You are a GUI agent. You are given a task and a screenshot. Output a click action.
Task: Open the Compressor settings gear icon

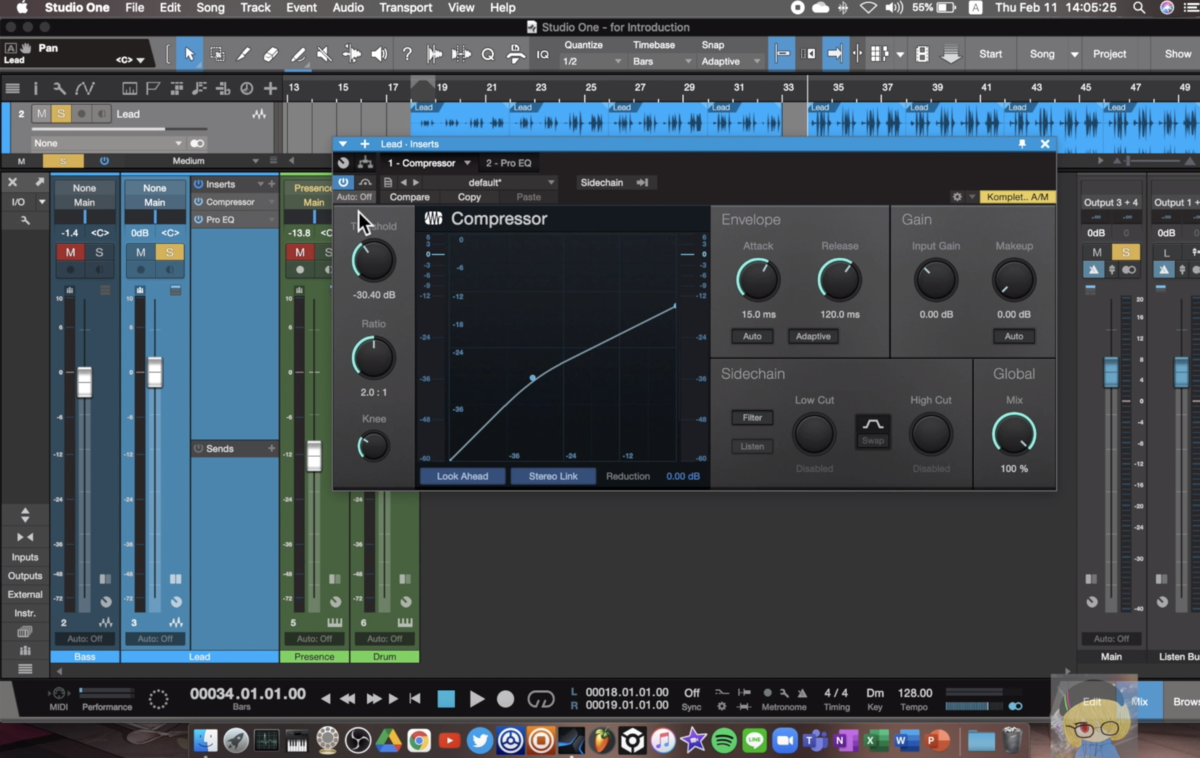(957, 197)
